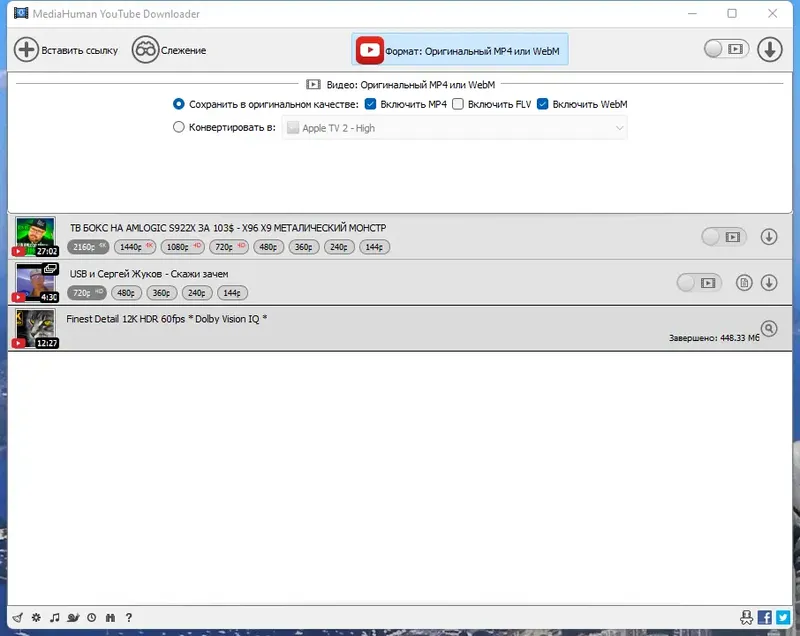This screenshot has width=800, height=636.
Task: Click thumbnail of ТВ БОКС video
Action: pos(35,236)
